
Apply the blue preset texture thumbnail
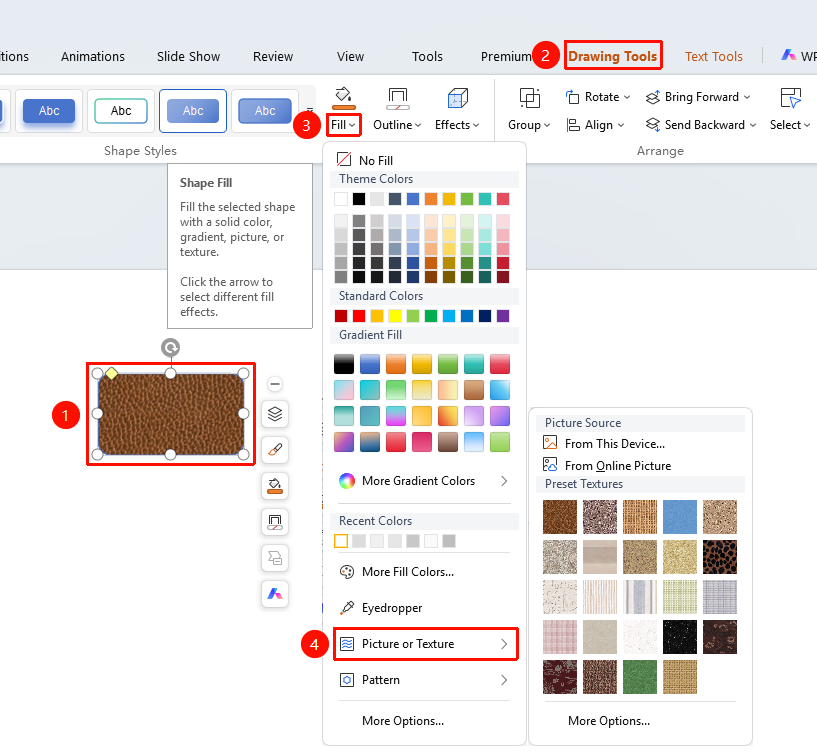680,517
